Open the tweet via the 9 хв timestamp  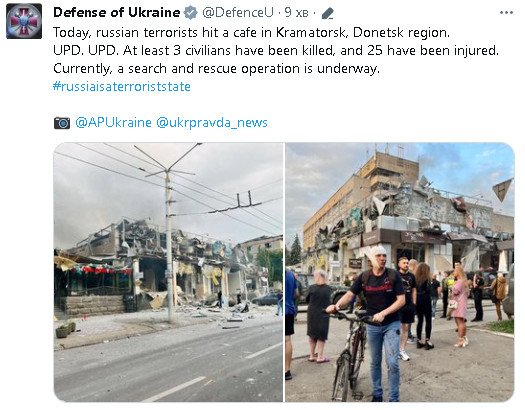296,13
